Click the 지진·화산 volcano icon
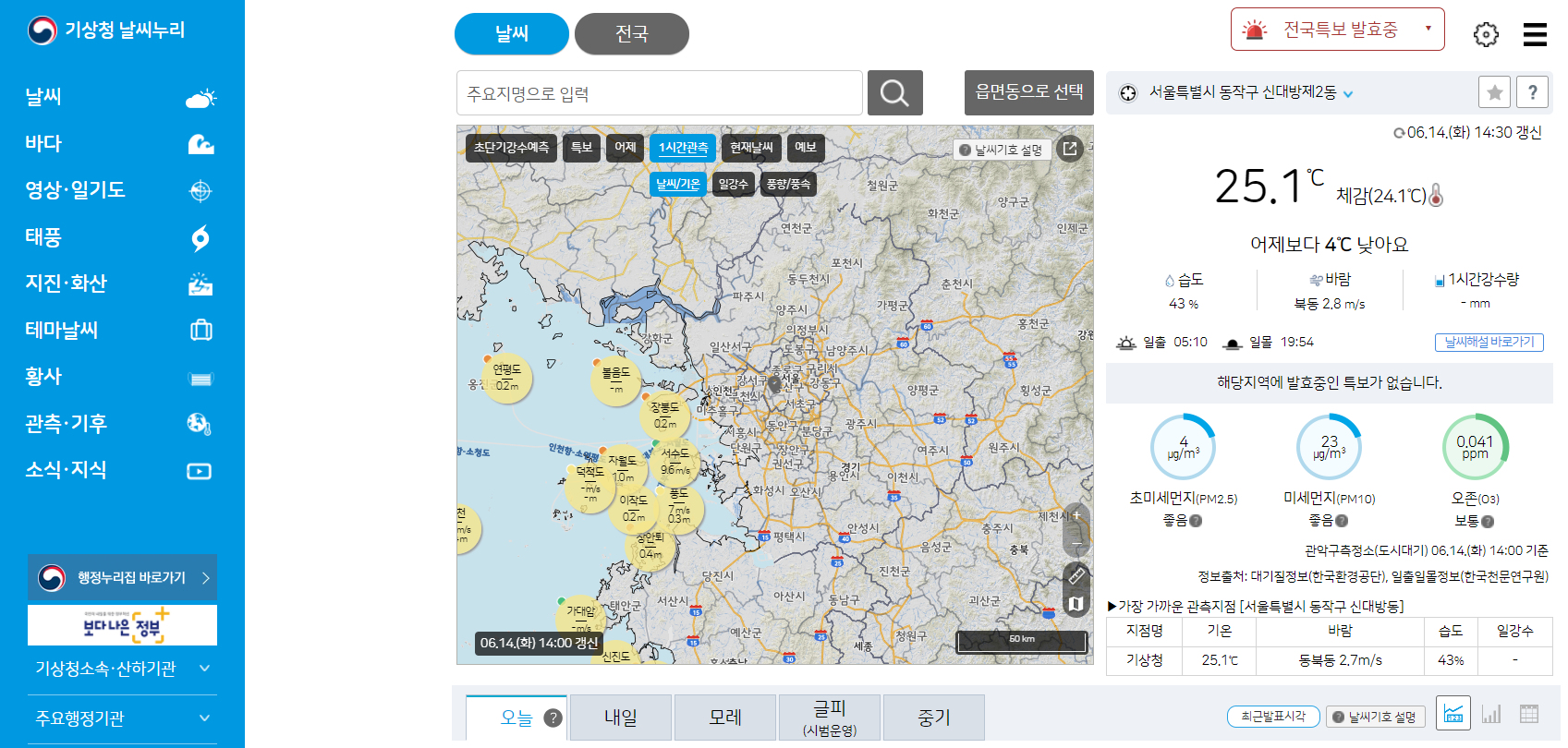Screen dimensions: 1568x748 point(201,284)
